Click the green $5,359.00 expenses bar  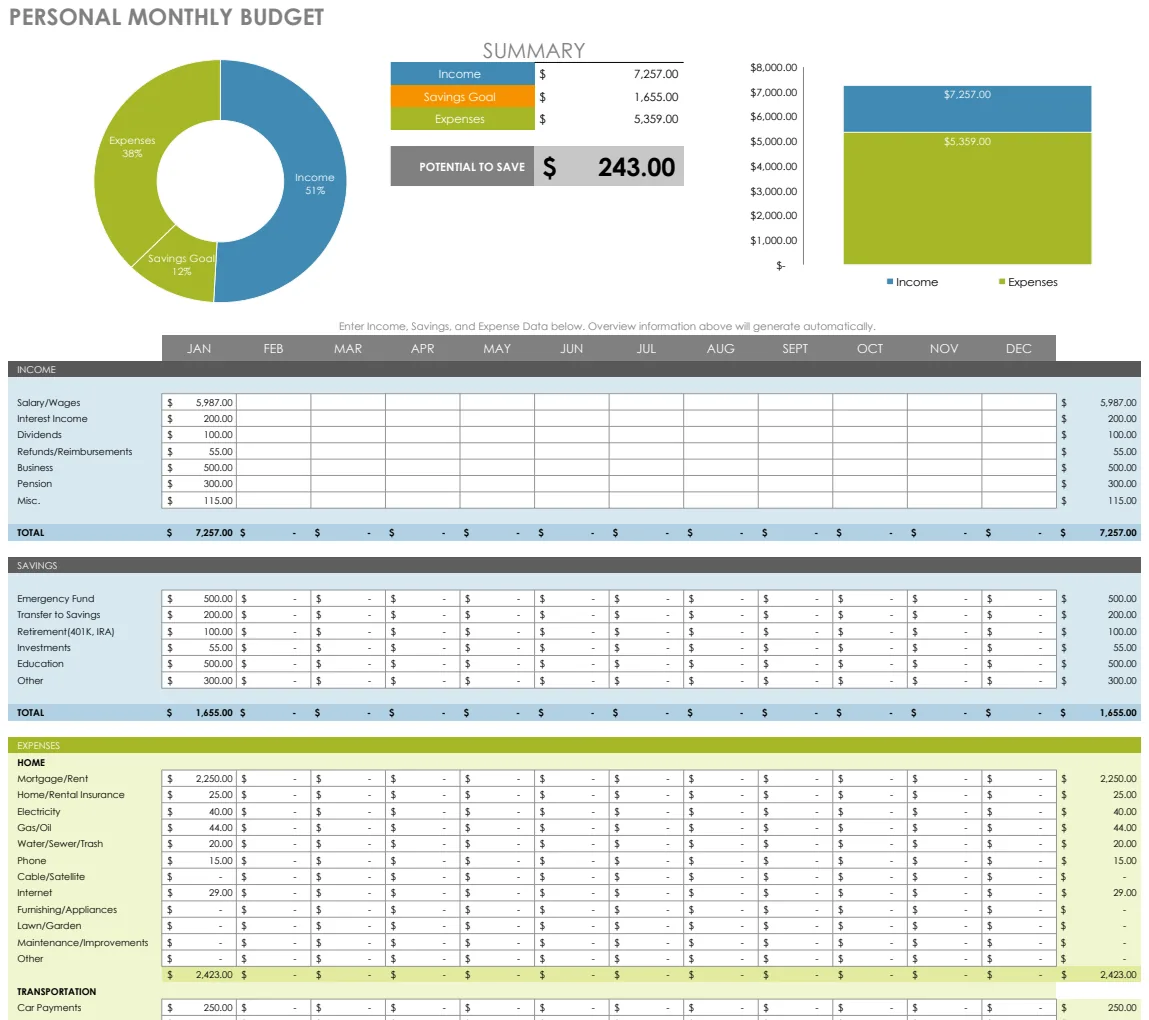pyautogui.click(x=967, y=198)
